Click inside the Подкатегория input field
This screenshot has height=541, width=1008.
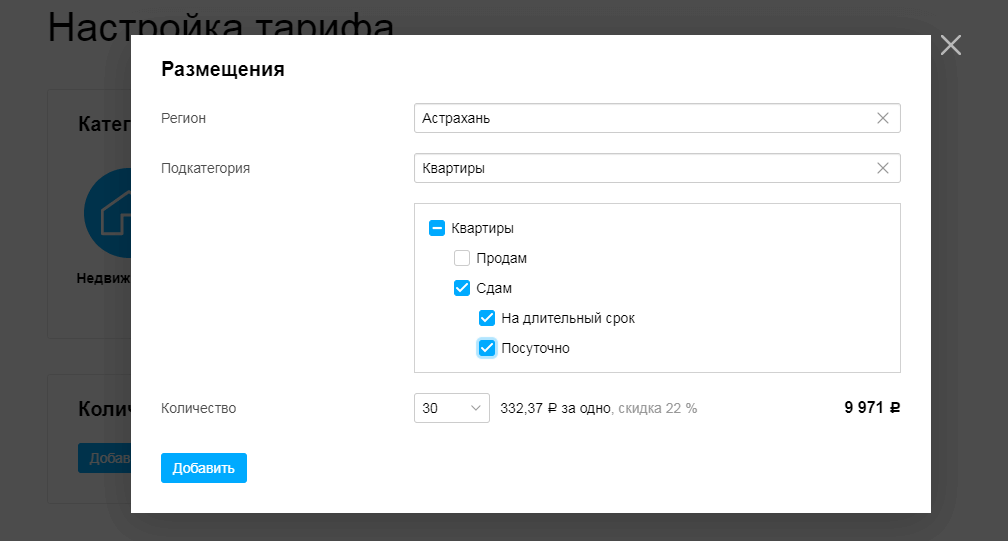(x=640, y=168)
